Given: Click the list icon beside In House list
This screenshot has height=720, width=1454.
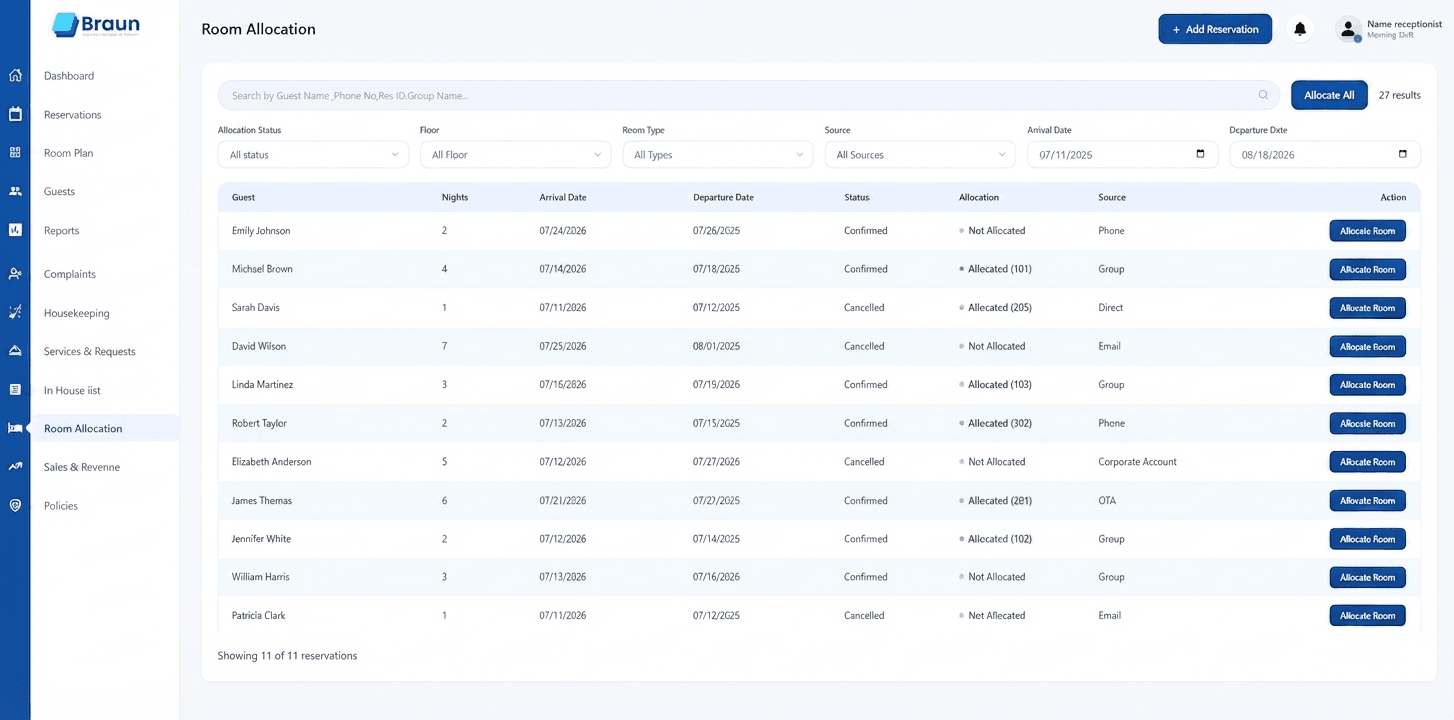Looking at the screenshot, I should [15, 390].
